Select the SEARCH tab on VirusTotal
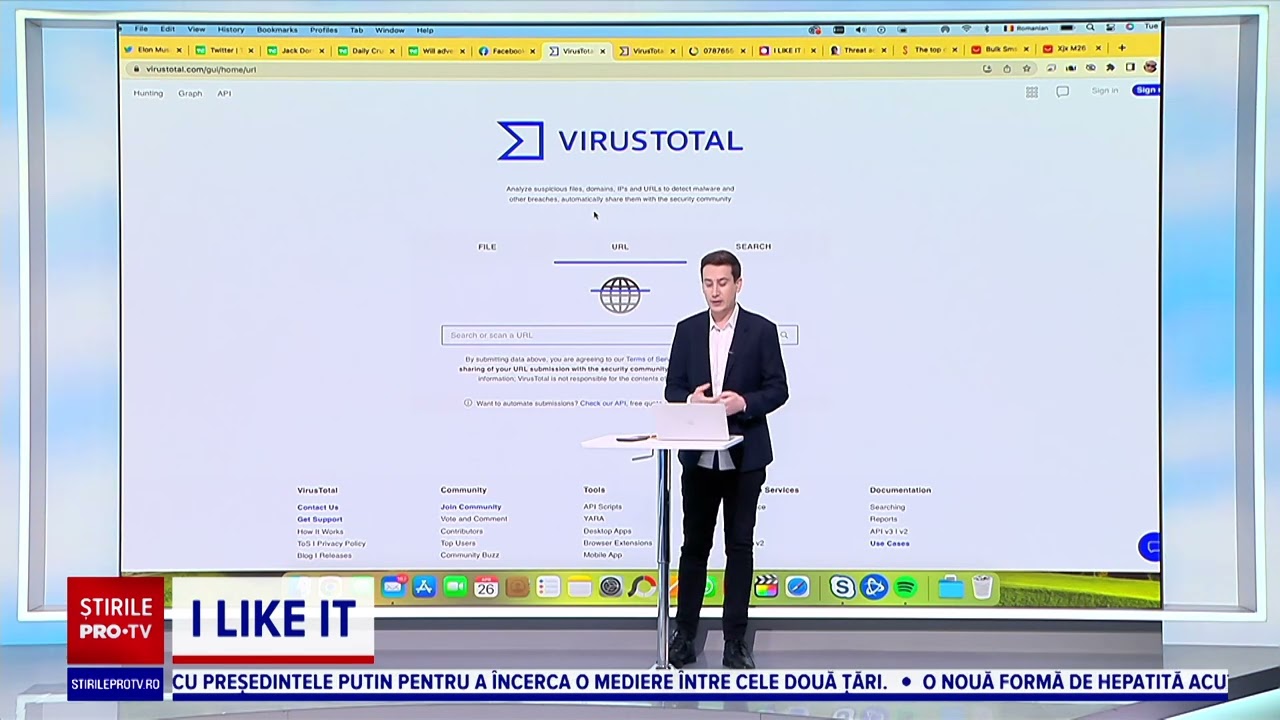The height and width of the screenshot is (720, 1280). [753, 246]
